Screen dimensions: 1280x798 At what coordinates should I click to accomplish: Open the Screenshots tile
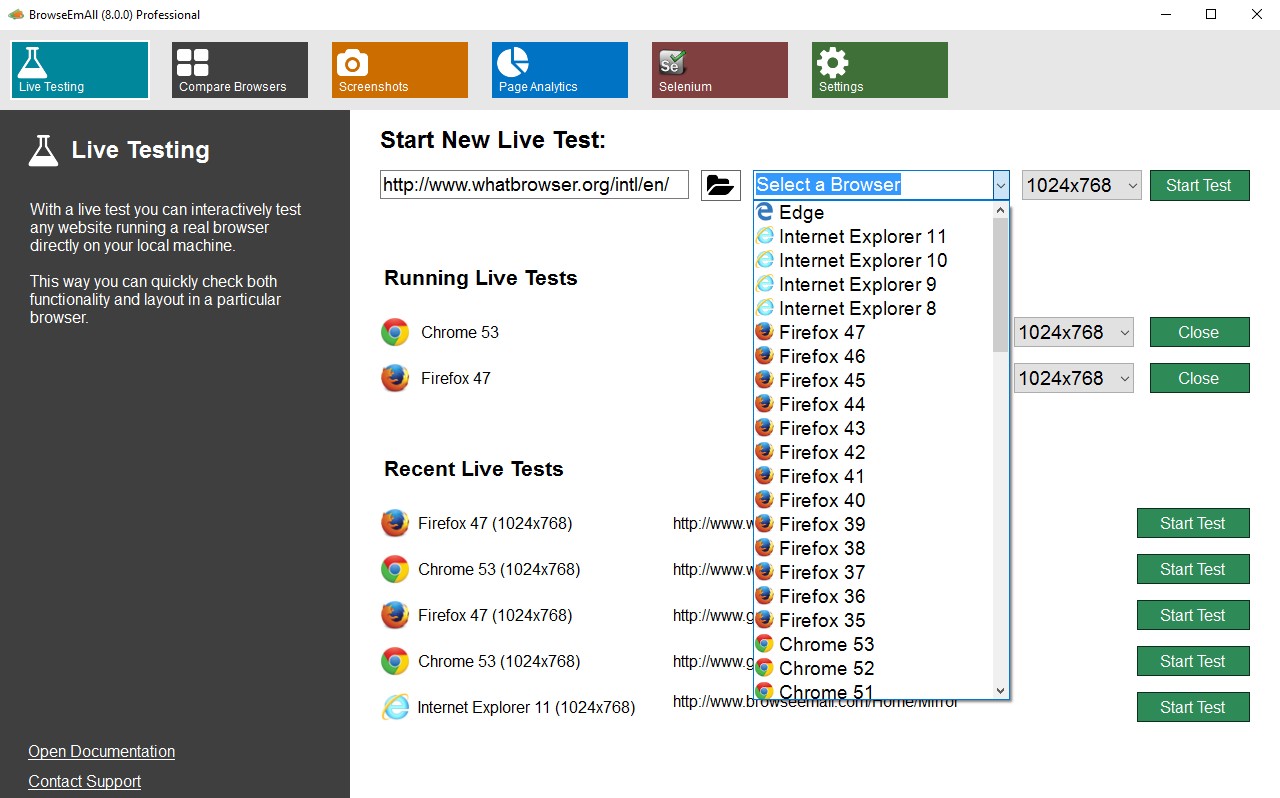(400, 70)
